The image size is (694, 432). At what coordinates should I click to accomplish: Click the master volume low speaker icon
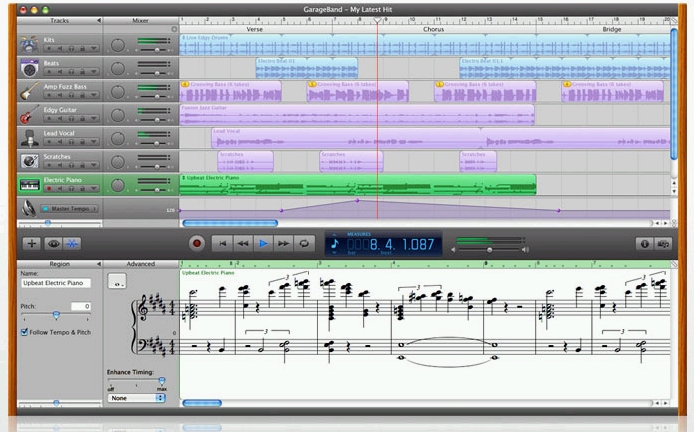[453, 250]
